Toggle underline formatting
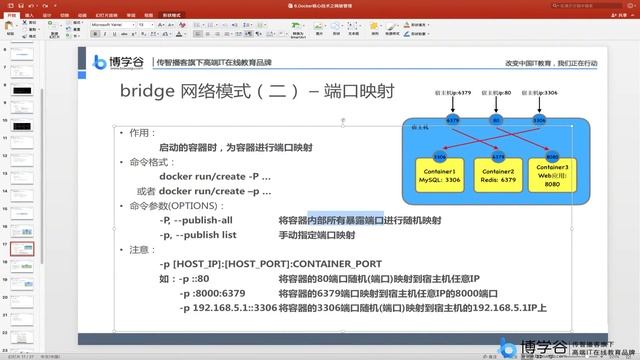 point(114,34)
